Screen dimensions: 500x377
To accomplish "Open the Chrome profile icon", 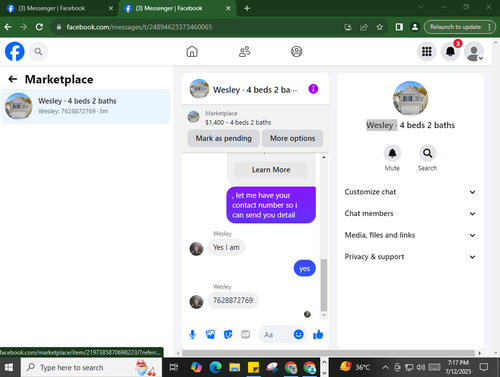I will pos(415,27).
